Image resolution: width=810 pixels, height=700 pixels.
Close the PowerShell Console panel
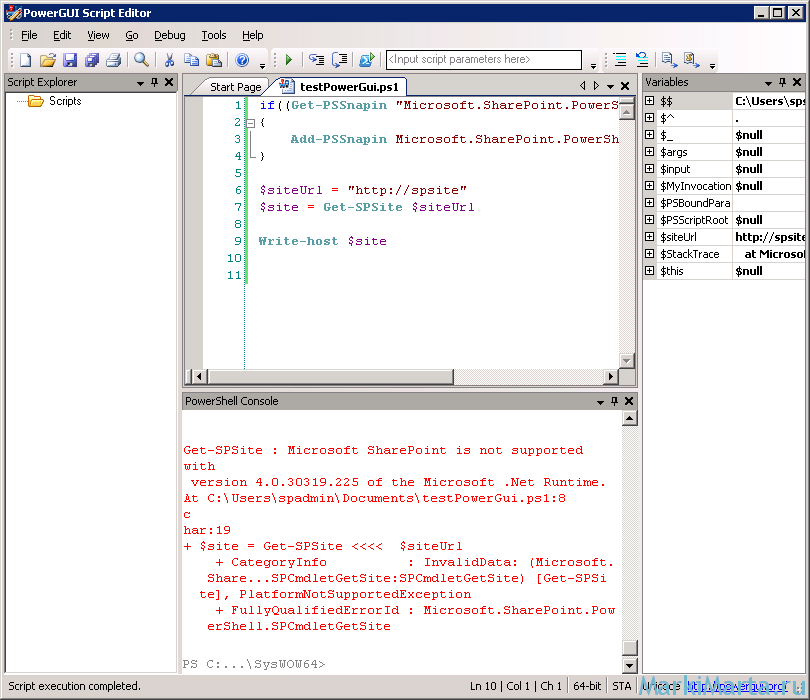click(629, 401)
